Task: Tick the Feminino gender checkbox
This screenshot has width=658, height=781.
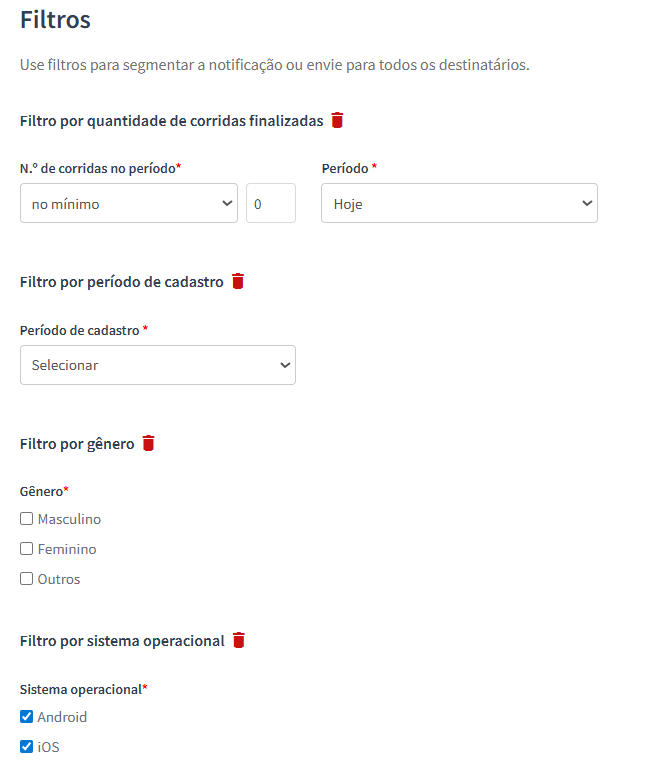Action: (x=27, y=549)
